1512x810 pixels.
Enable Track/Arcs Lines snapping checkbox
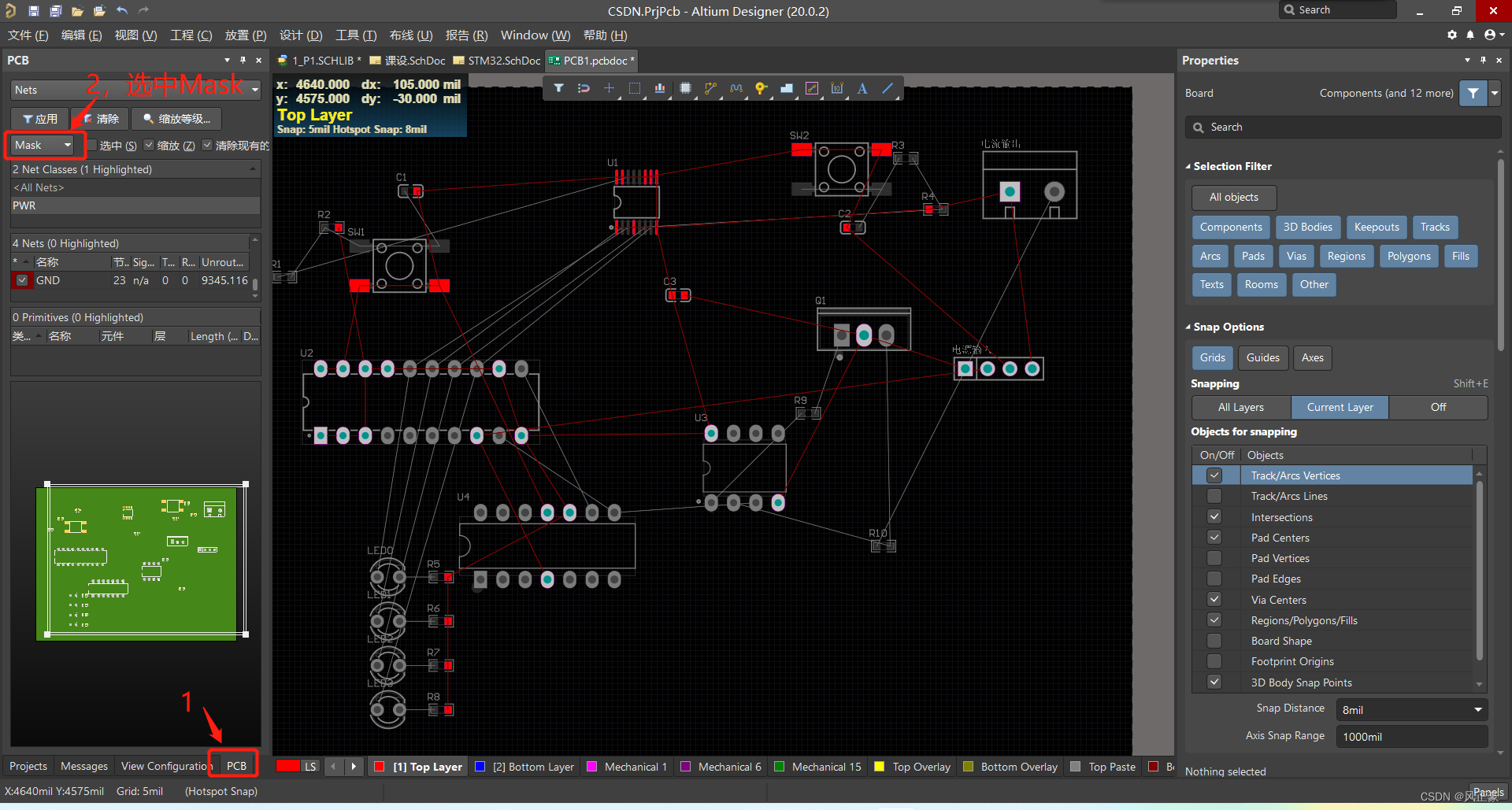(x=1214, y=496)
